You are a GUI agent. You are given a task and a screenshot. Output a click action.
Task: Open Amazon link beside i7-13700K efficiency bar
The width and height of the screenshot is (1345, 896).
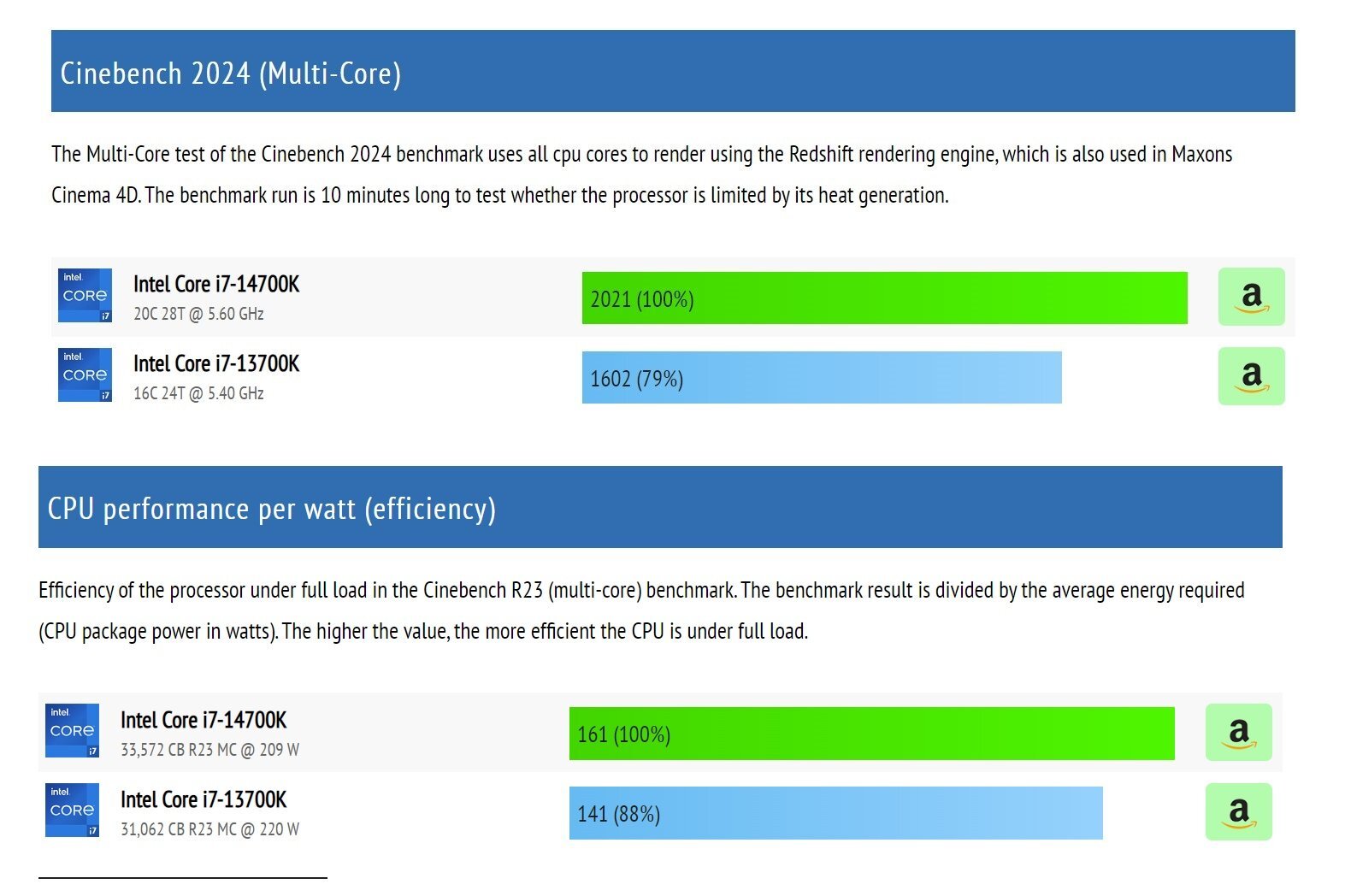1238,812
